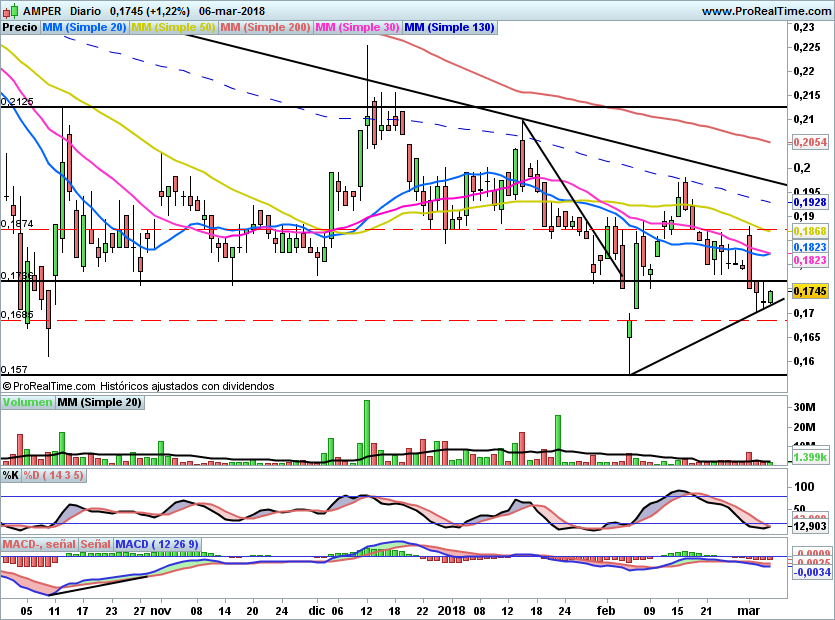Select the MM (Simple 130) indicator label
The height and width of the screenshot is (620, 835).
point(449,28)
